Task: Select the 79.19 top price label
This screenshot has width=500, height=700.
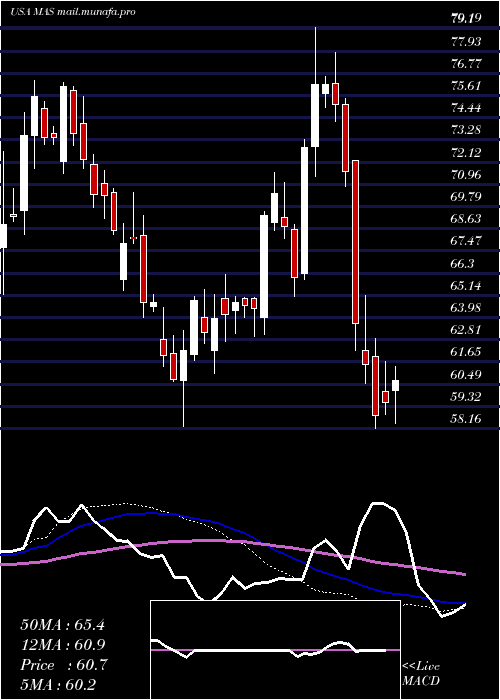Action: pos(466,19)
